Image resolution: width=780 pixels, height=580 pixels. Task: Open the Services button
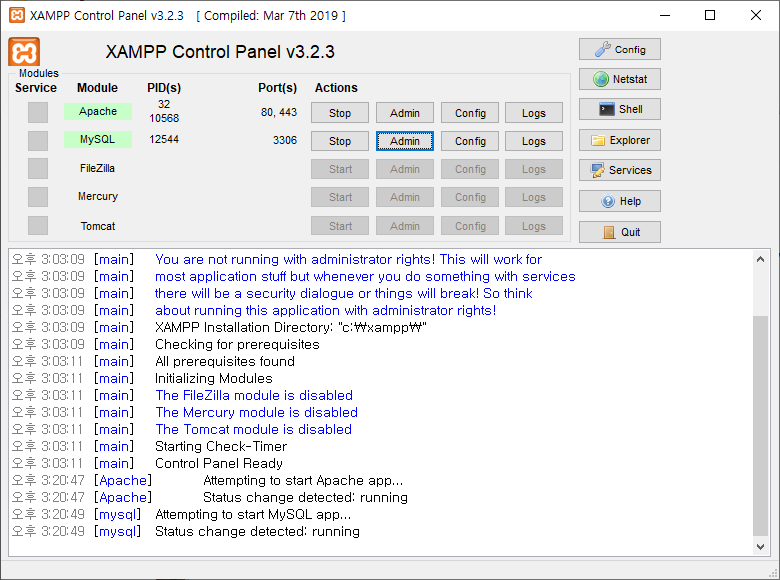pos(620,170)
